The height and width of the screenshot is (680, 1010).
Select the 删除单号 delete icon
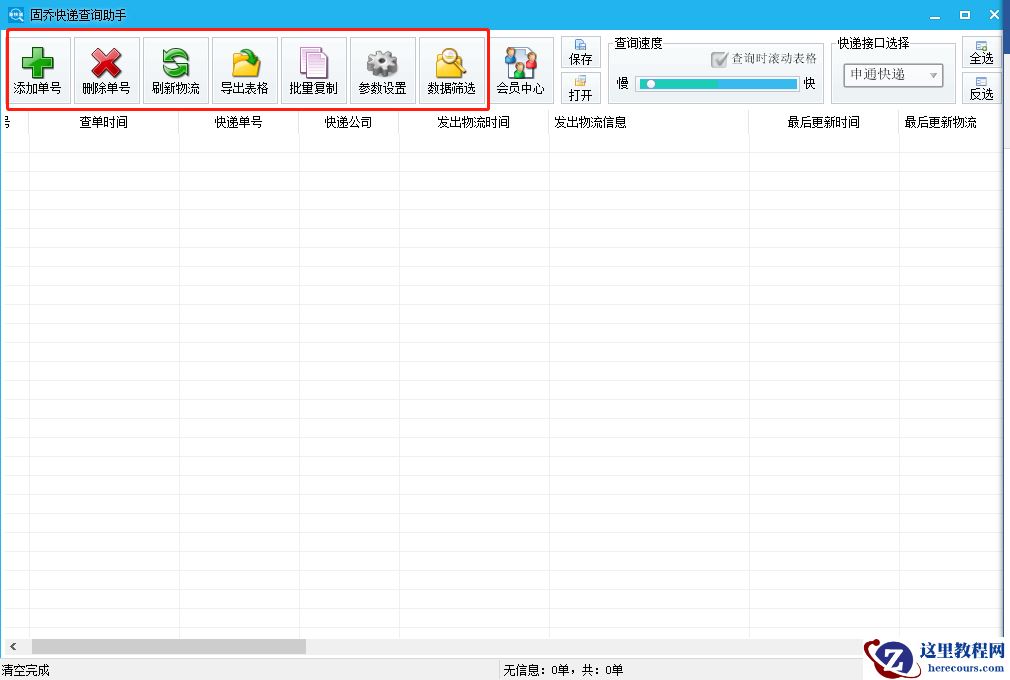coord(107,69)
